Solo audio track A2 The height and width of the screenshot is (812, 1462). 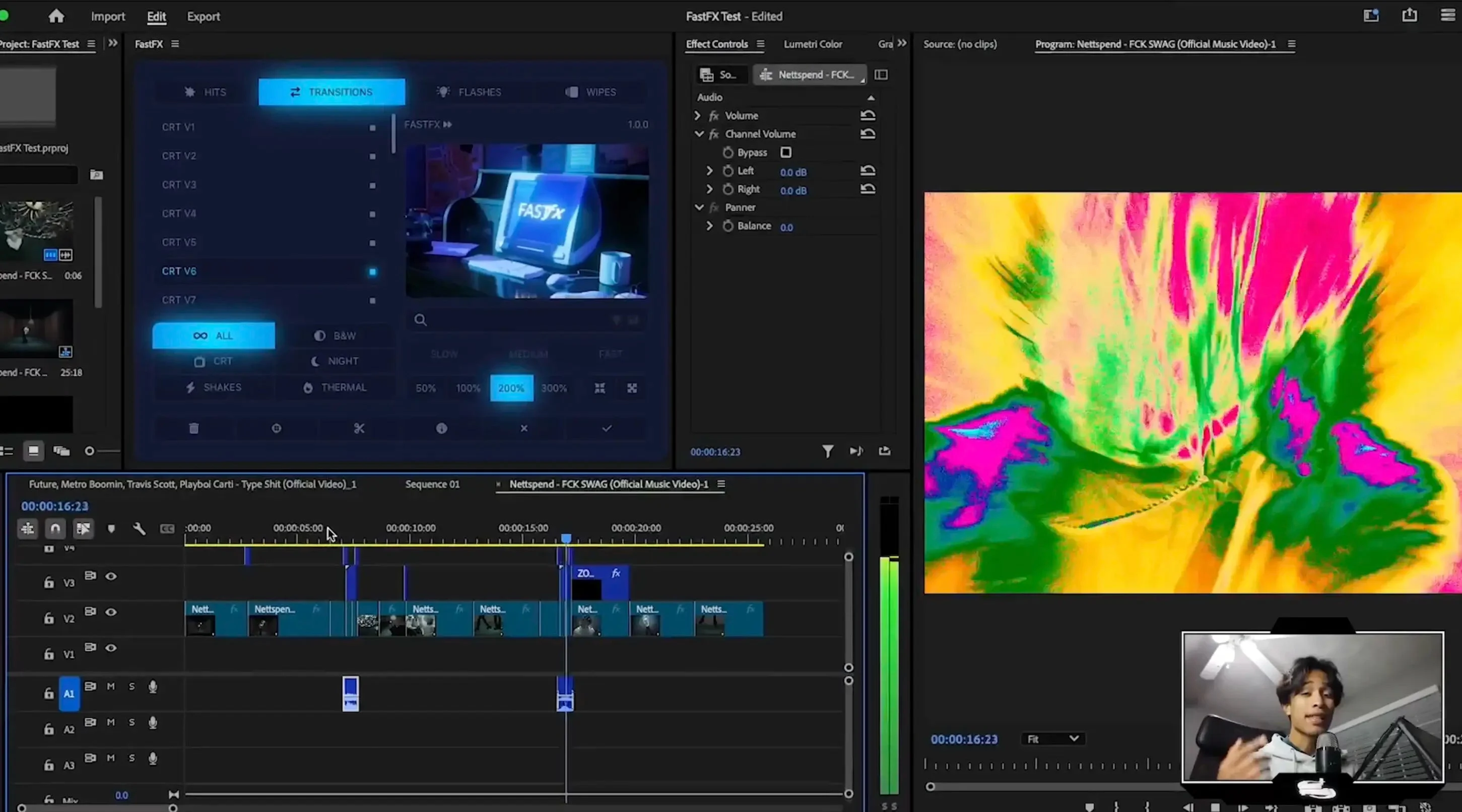pyautogui.click(x=131, y=722)
